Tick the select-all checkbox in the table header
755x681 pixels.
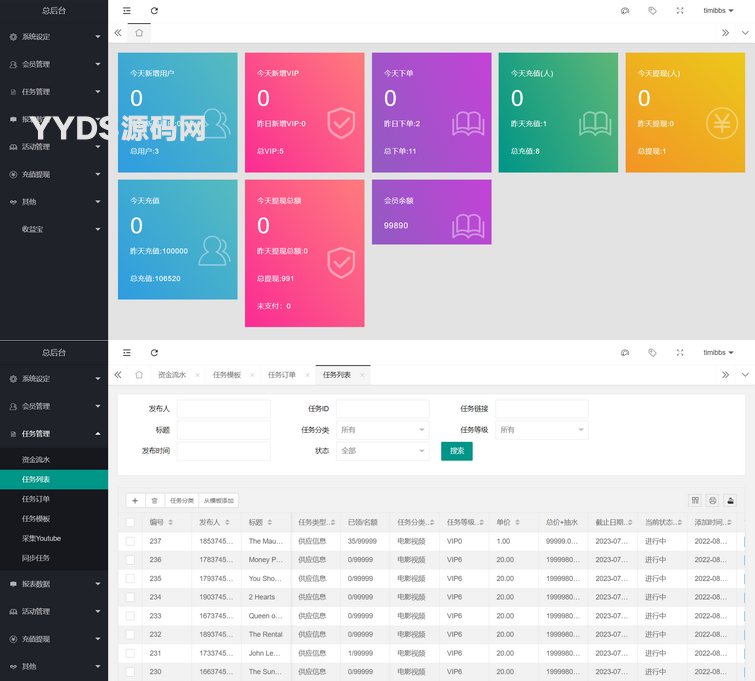coord(130,522)
